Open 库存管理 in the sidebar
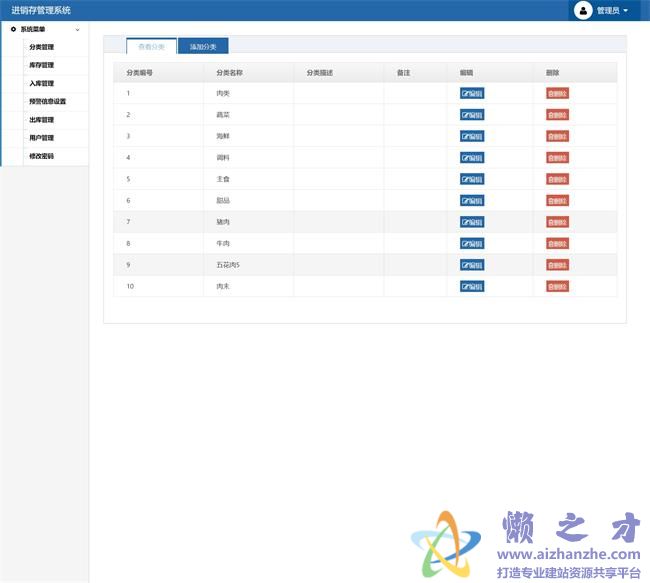Viewport: 650px width, 583px height. tap(41, 65)
